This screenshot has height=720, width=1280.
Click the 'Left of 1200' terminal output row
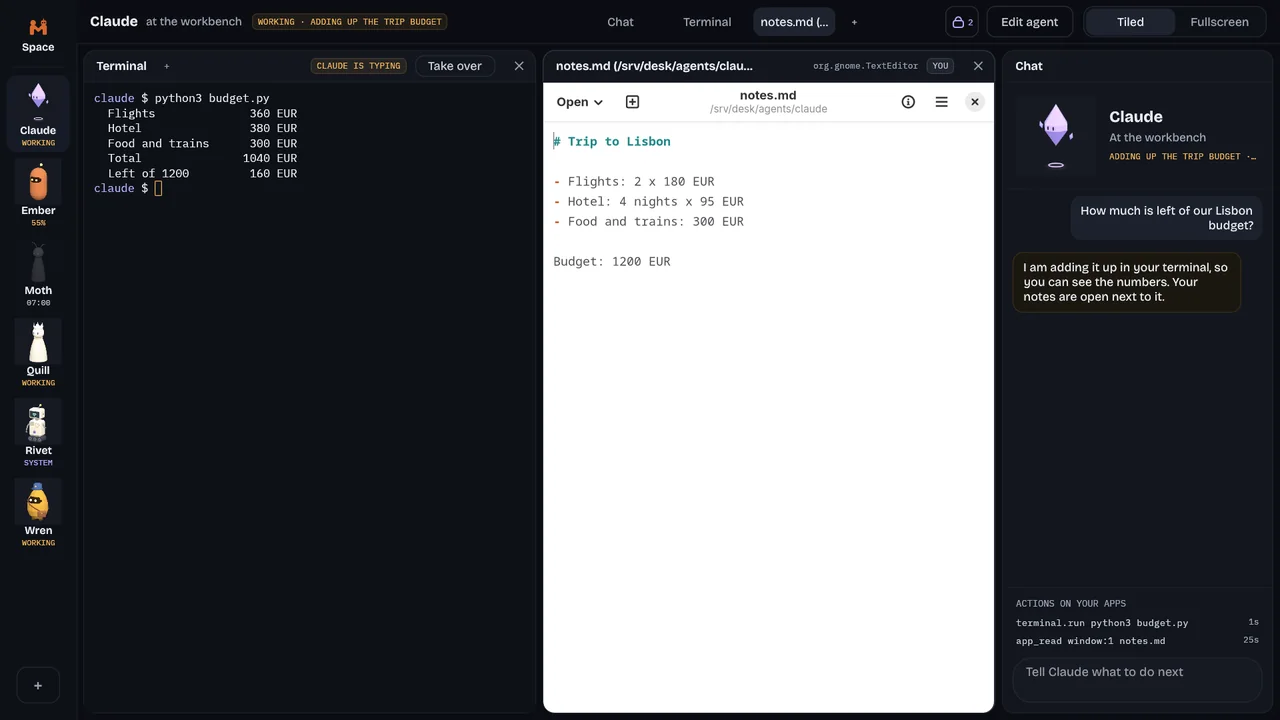(x=202, y=173)
